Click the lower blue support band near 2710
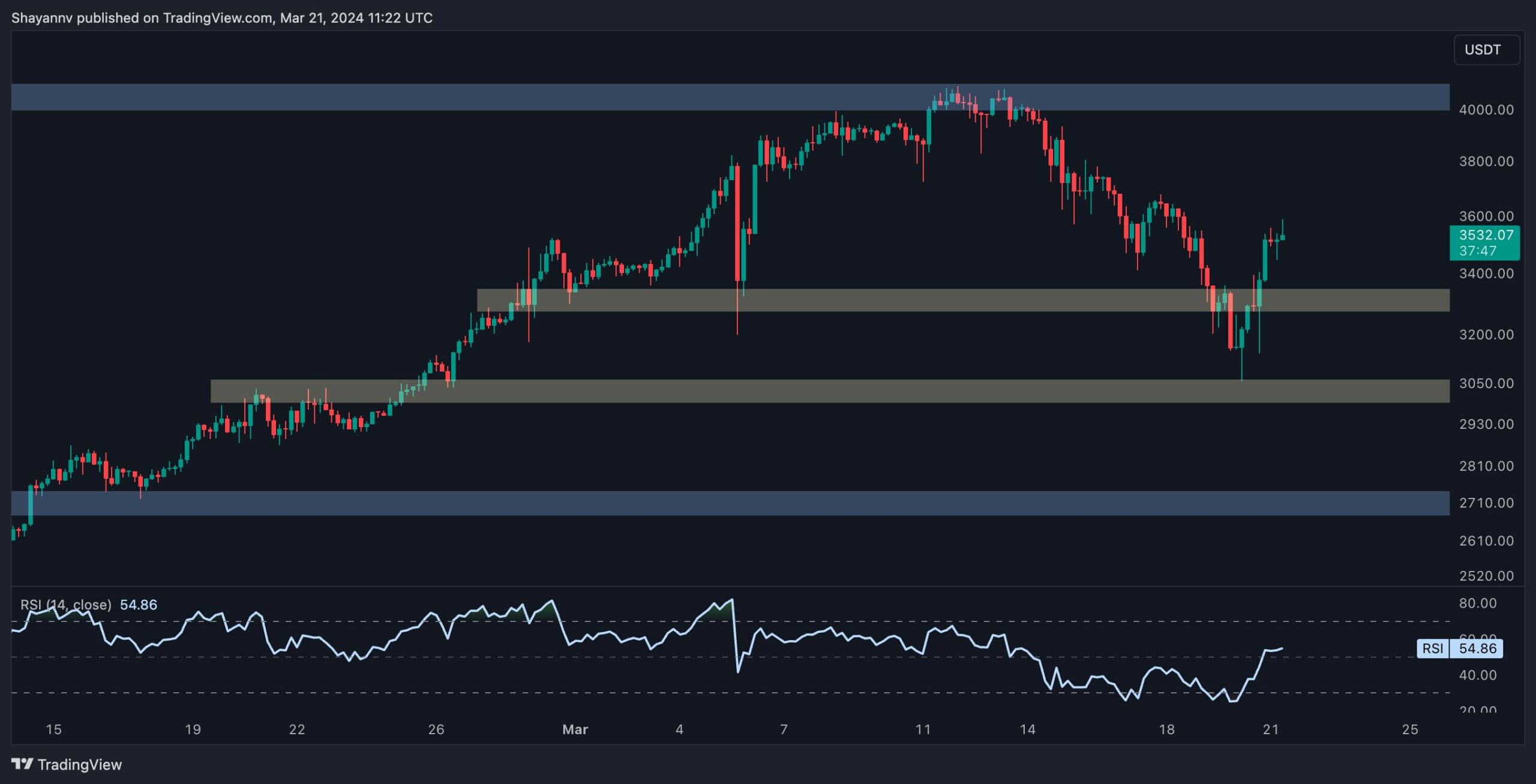 [720, 503]
